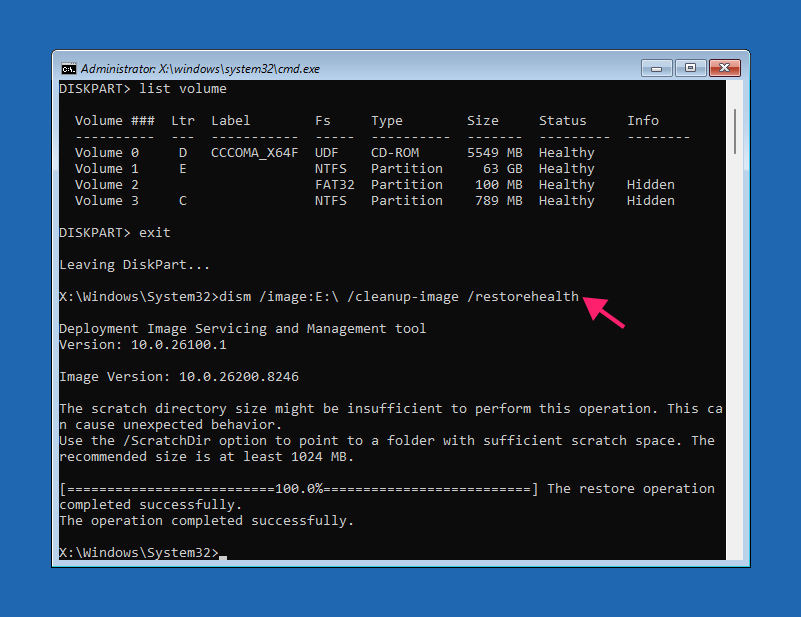801x617 pixels.
Task: Click 'The operation completed successfully.' line
Action: tap(207, 521)
